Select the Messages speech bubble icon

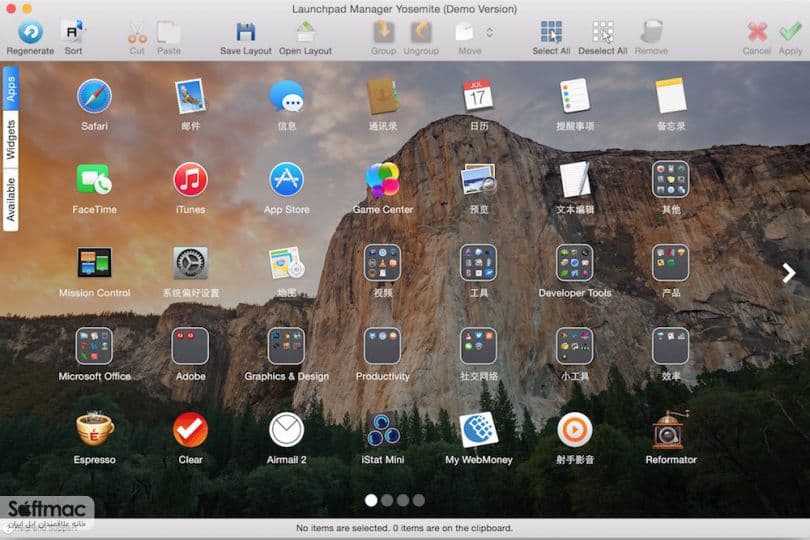pyautogui.click(x=287, y=96)
